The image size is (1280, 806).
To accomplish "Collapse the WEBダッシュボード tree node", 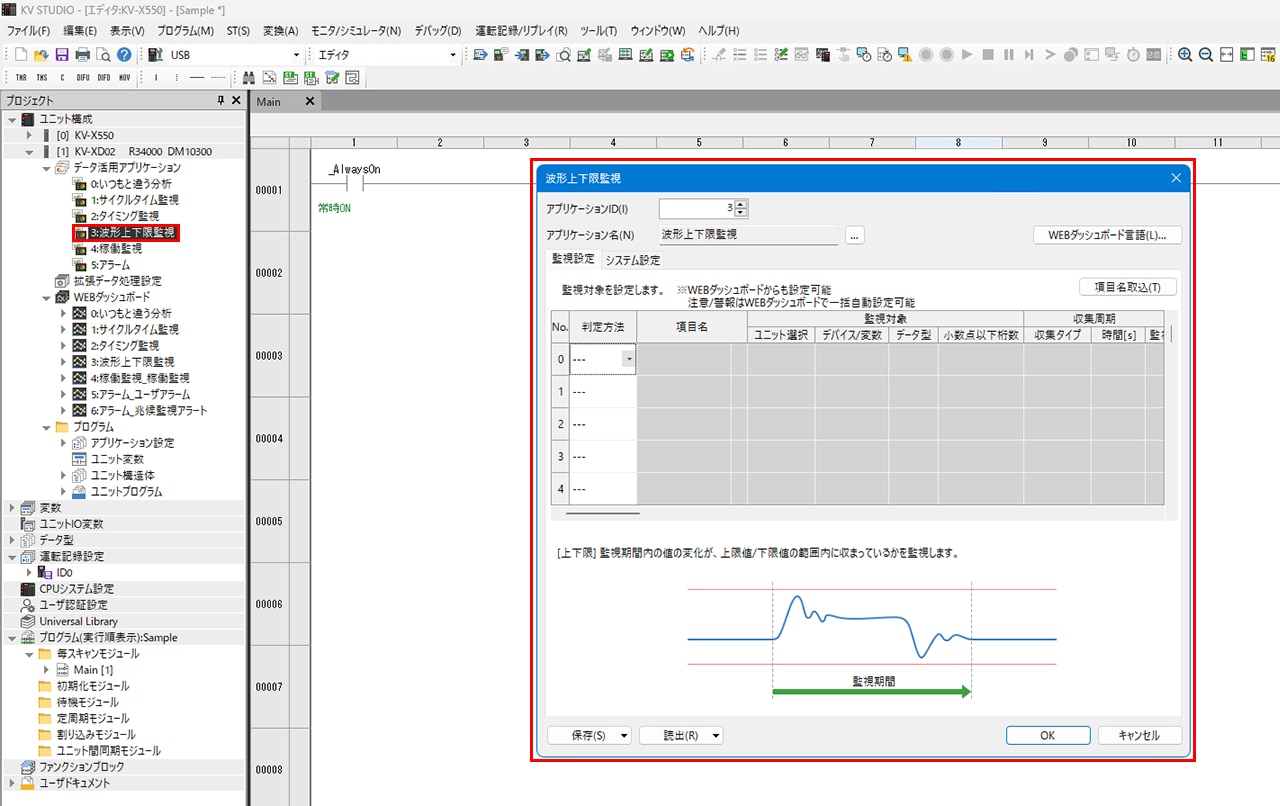I will click(48, 297).
